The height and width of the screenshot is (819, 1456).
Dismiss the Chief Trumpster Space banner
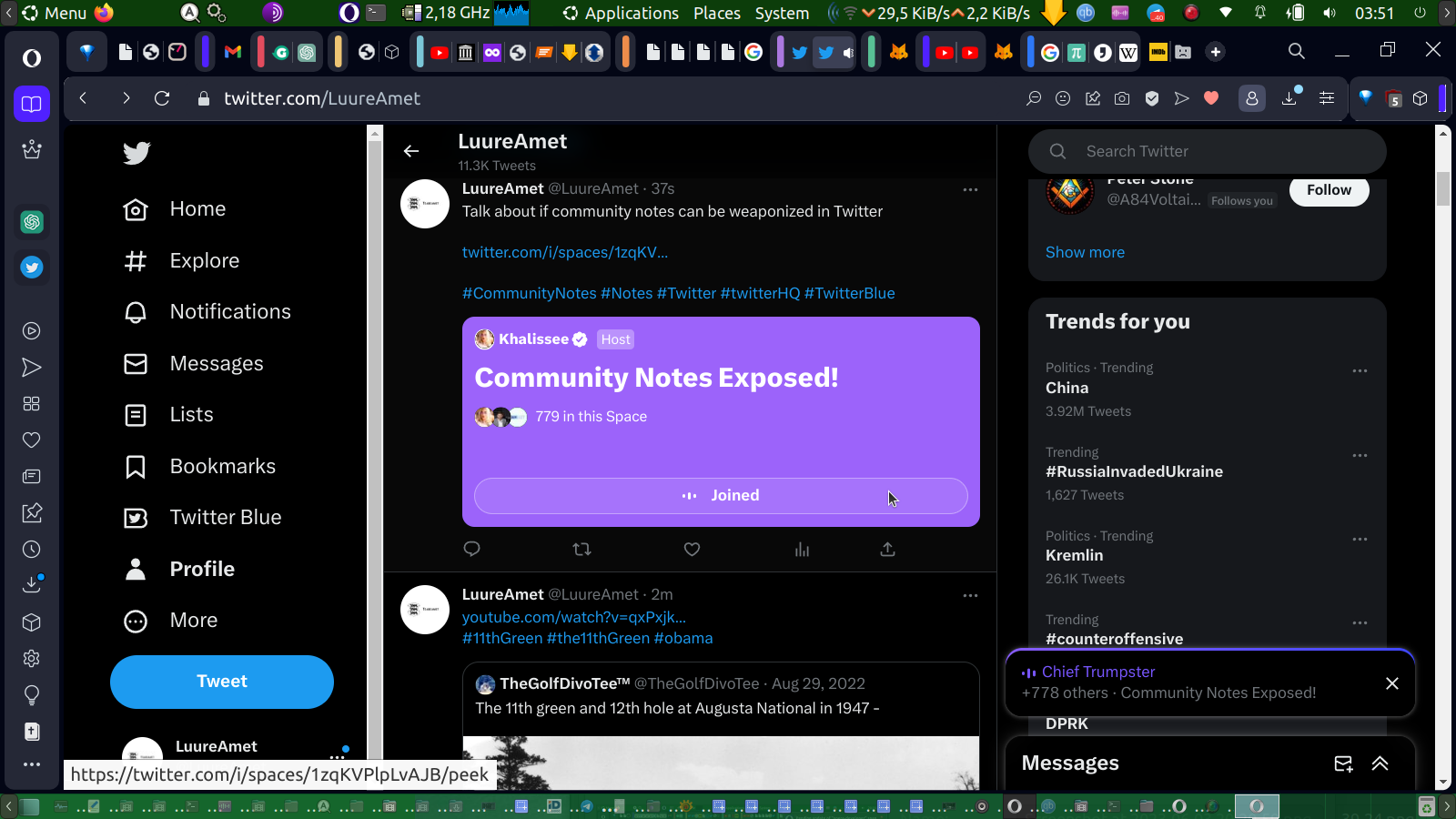click(x=1391, y=683)
